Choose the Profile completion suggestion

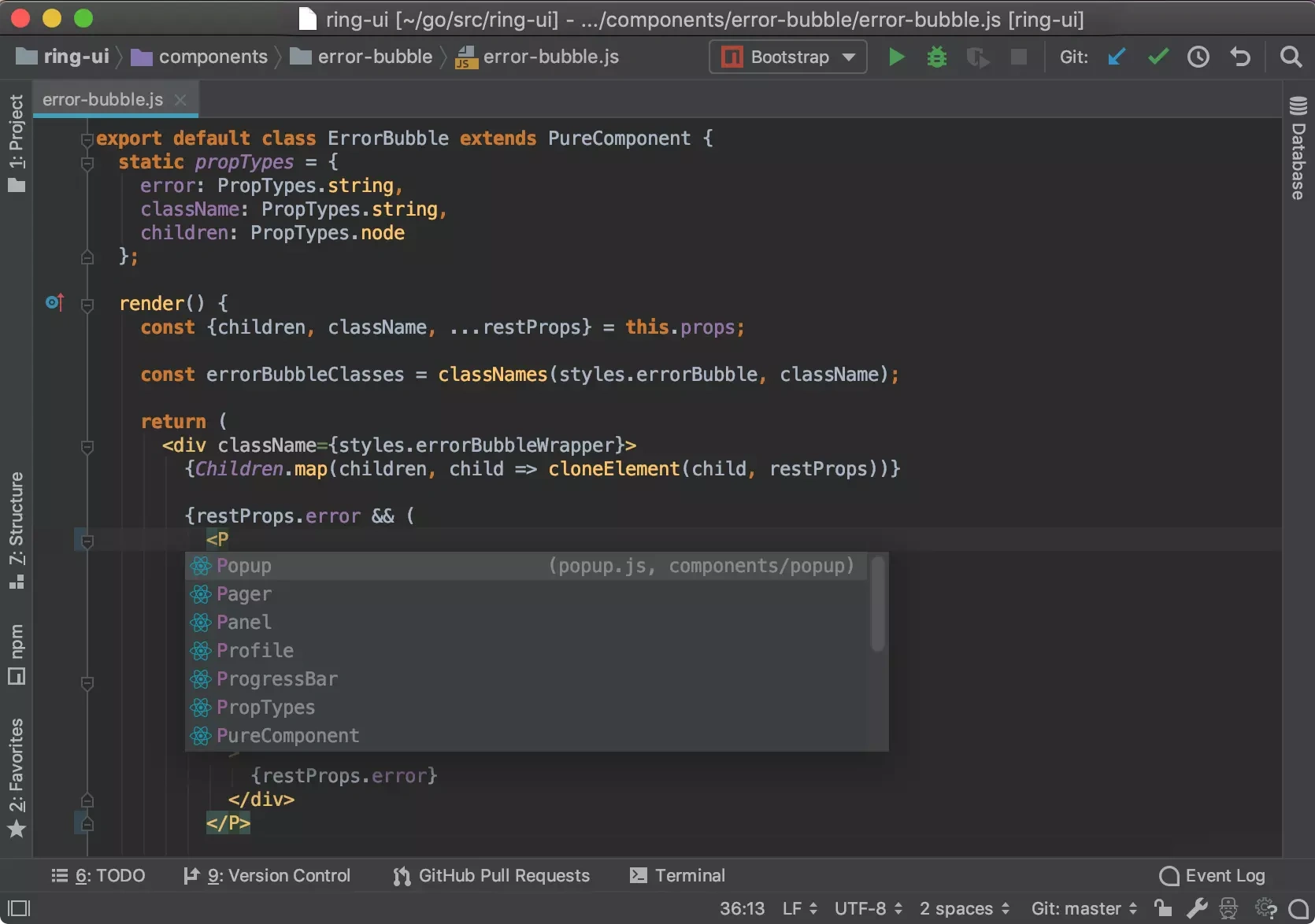(x=526, y=651)
